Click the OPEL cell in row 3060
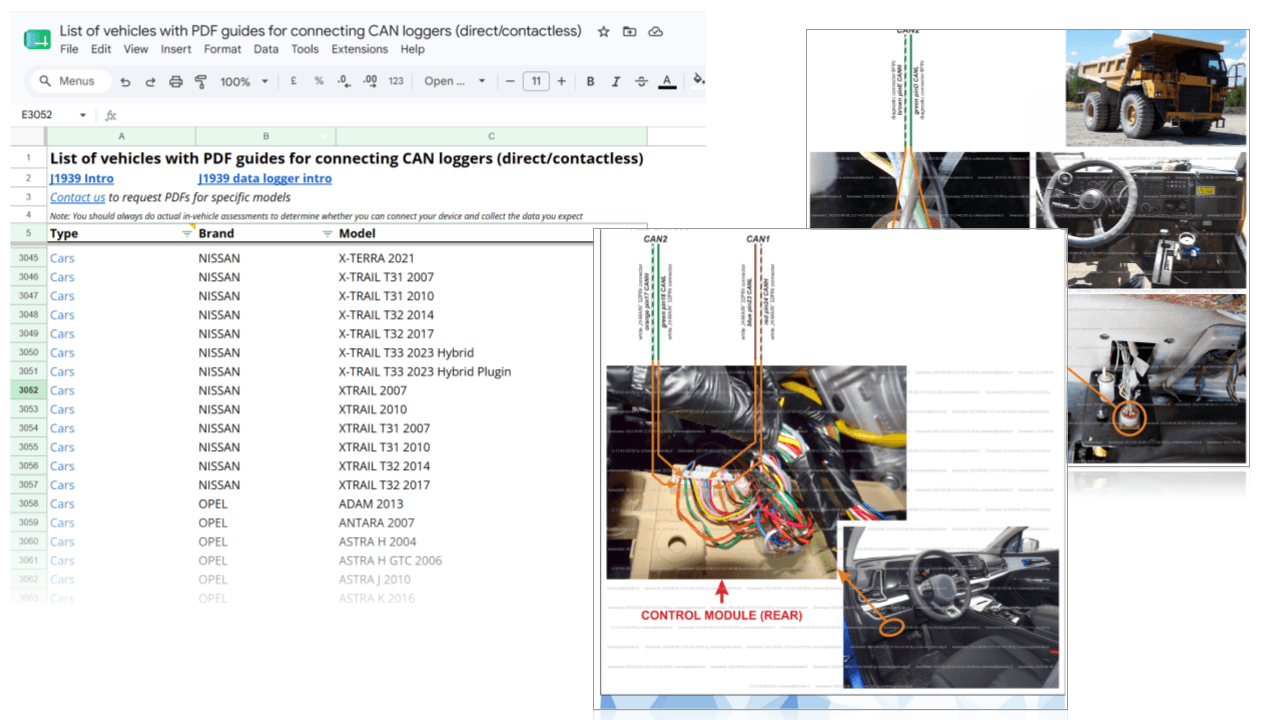 coord(213,542)
